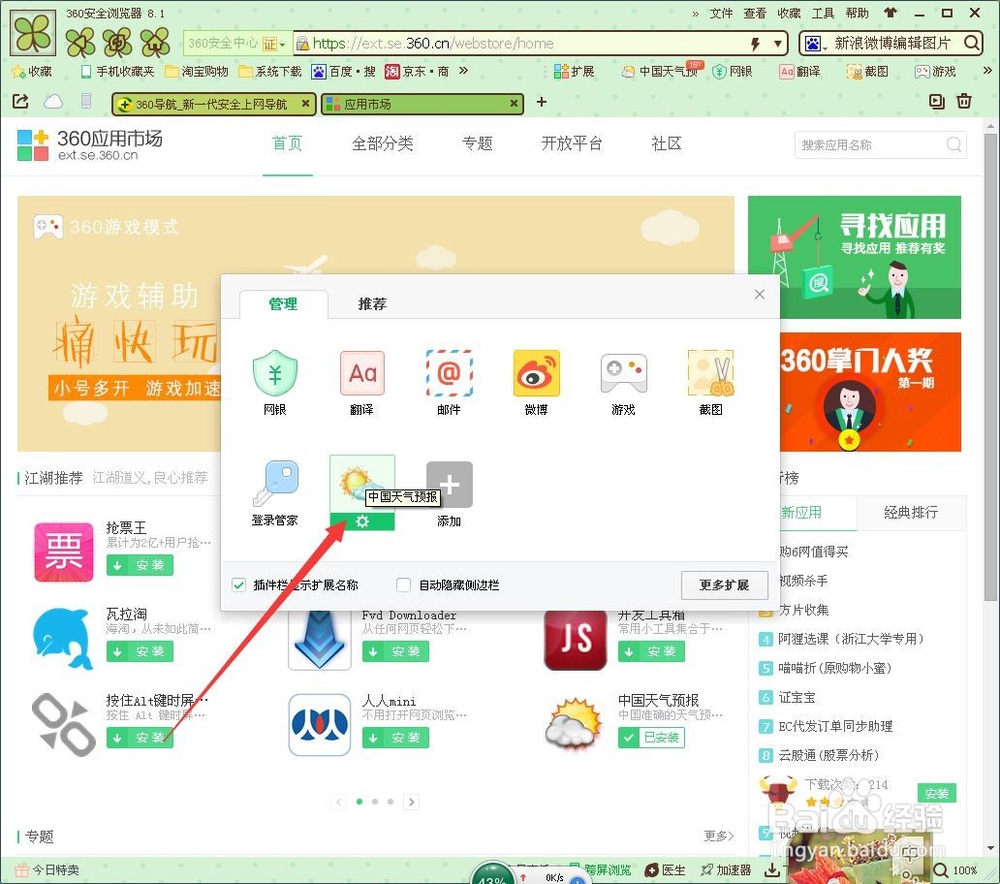The width and height of the screenshot is (1000, 884).
Task: Click the 100% zoom control in the status bar
Action: tap(959, 870)
